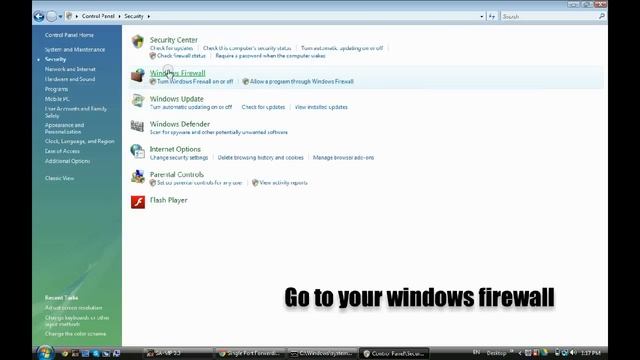Click the Control Panel icon in address bar
The image size is (640, 360).
pyautogui.click(x=69, y=16)
